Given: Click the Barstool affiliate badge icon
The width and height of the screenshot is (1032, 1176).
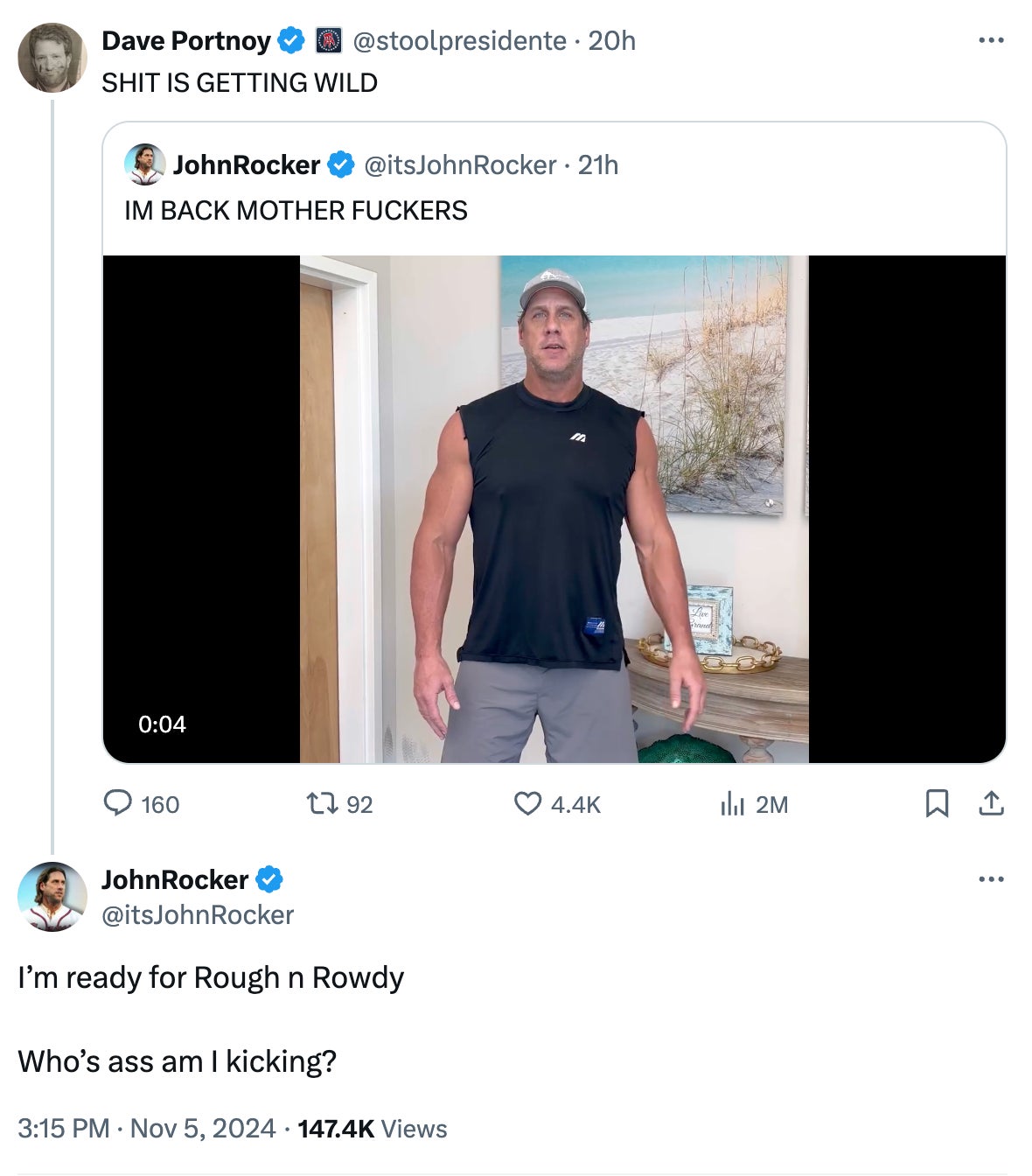Looking at the screenshot, I should point(328,41).
